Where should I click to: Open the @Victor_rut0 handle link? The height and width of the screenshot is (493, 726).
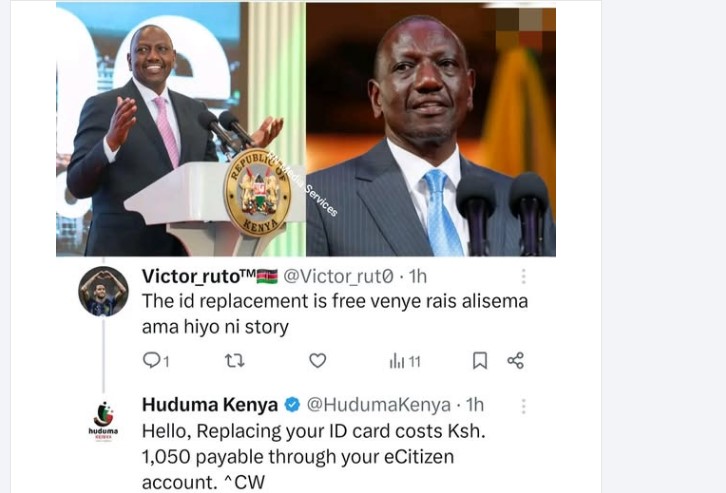coord(338,276)
